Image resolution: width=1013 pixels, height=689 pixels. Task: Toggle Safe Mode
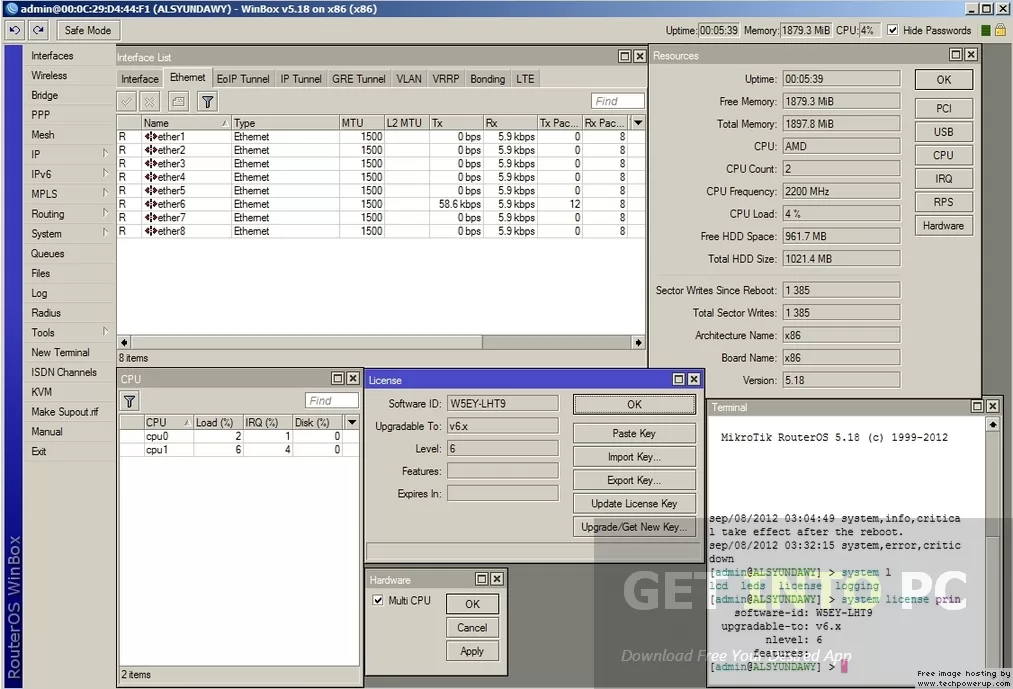point(88,30)
